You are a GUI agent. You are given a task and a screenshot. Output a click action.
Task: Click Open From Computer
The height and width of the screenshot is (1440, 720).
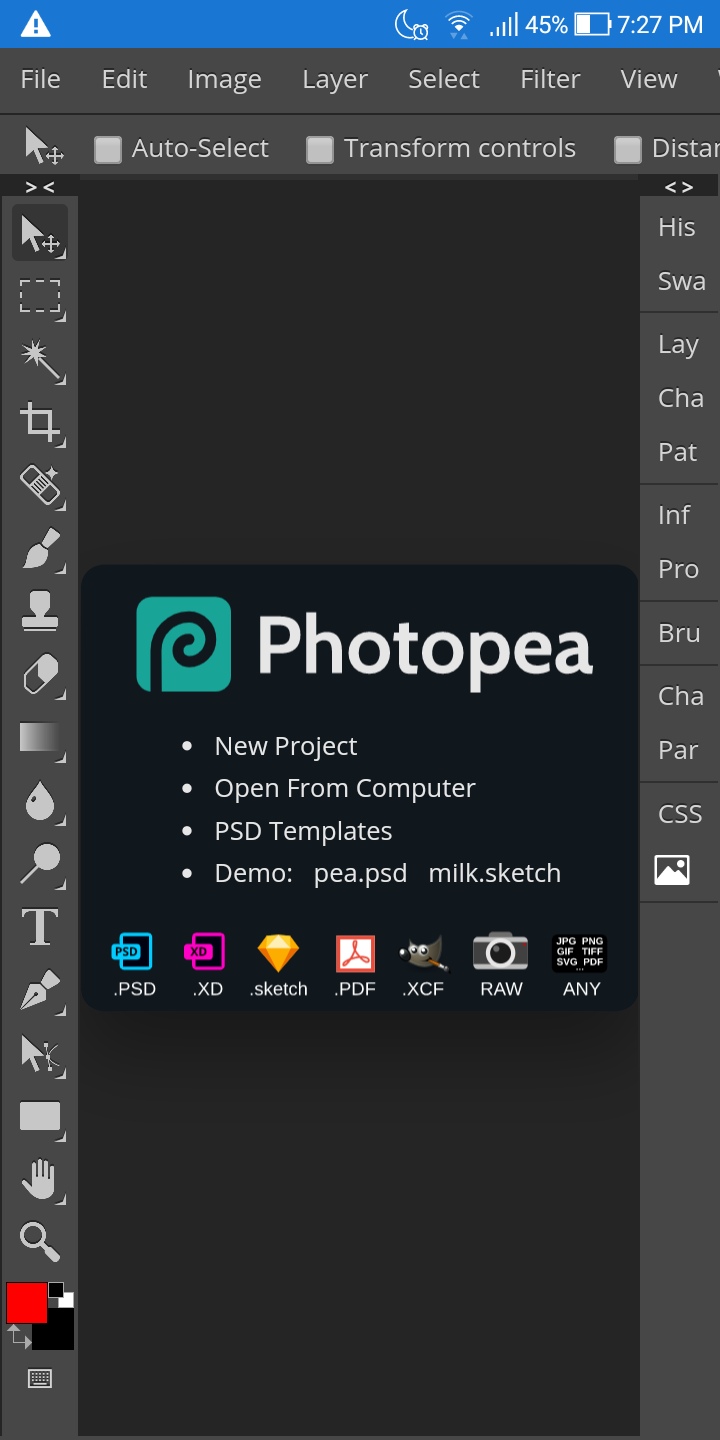point(345,788)
